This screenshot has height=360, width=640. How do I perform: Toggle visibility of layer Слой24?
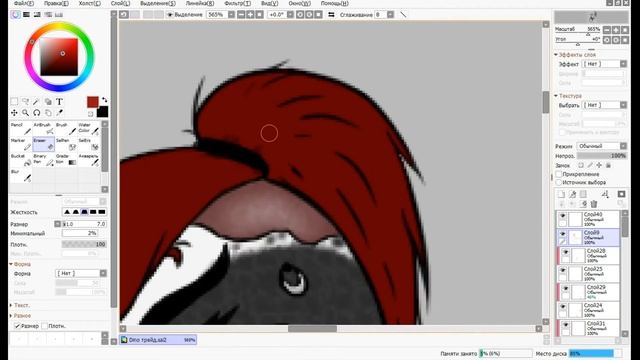click(562, 307)
